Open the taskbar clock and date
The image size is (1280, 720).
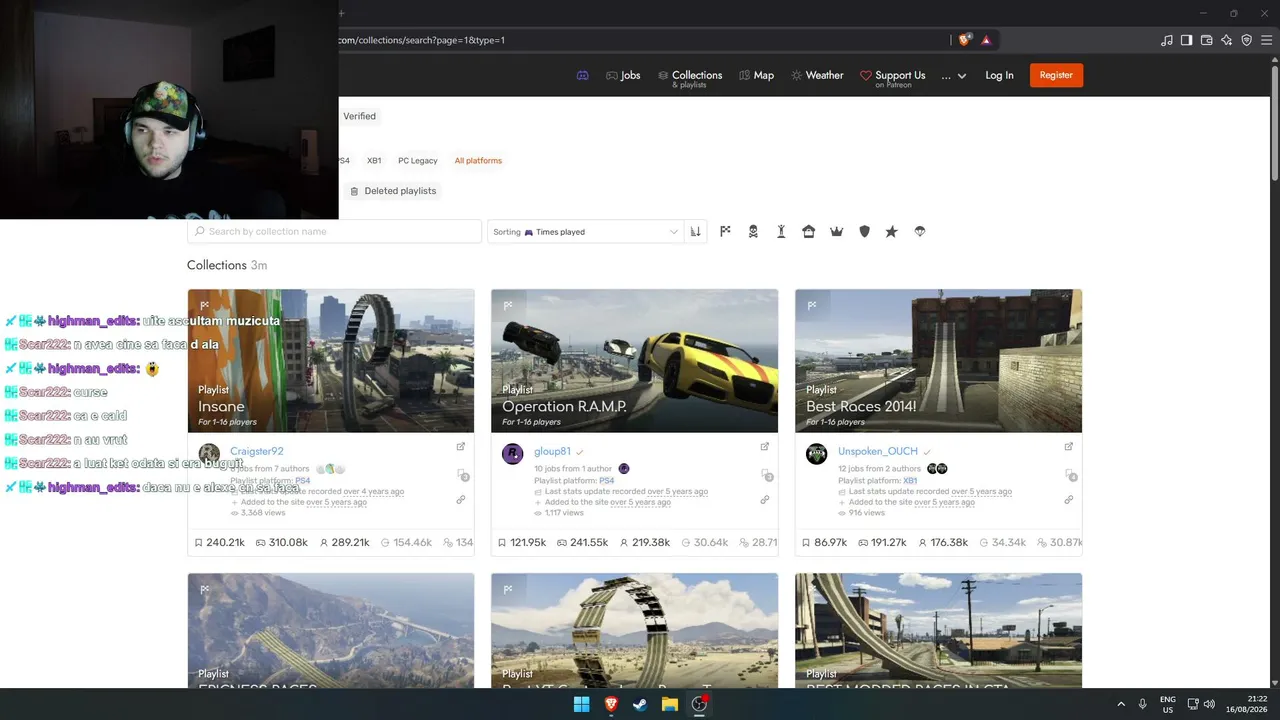[1249, 704]
